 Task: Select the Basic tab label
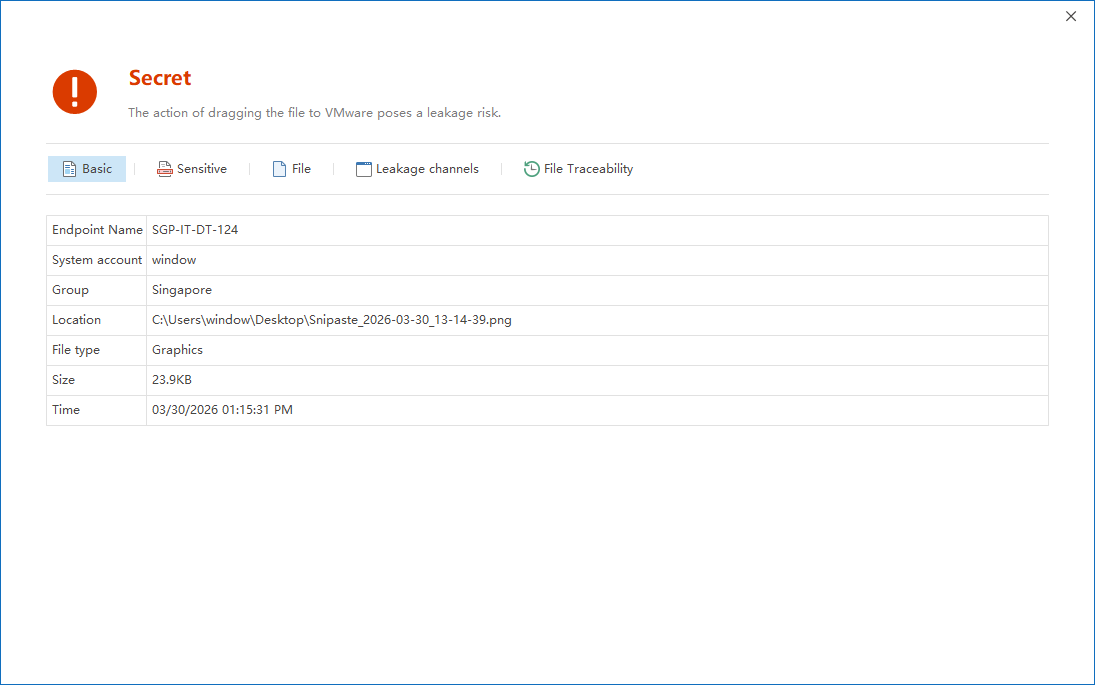pos(97,169)
